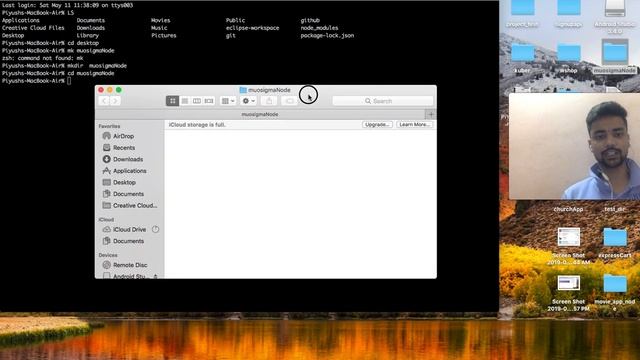This screenshot has width=640, height=360.
Task: Add a new Finder tab with plus button
Action: coord(431,114)
